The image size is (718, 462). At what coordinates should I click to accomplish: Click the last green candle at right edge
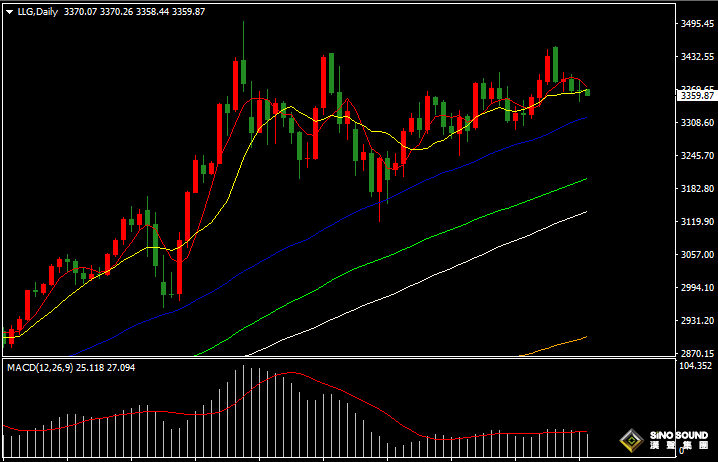[x=587, y=92]
